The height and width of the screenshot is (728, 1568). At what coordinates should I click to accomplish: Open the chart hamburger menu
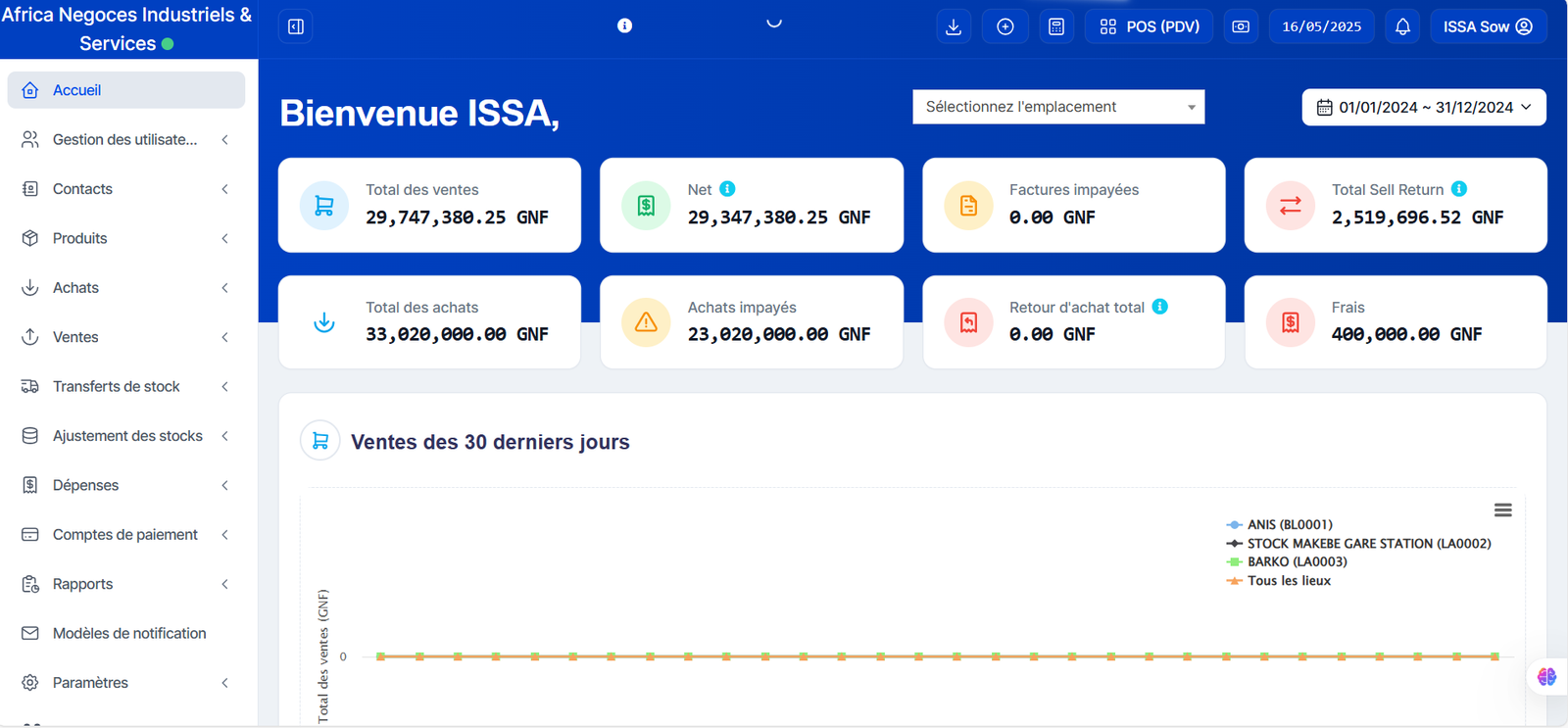[1502, 510]
